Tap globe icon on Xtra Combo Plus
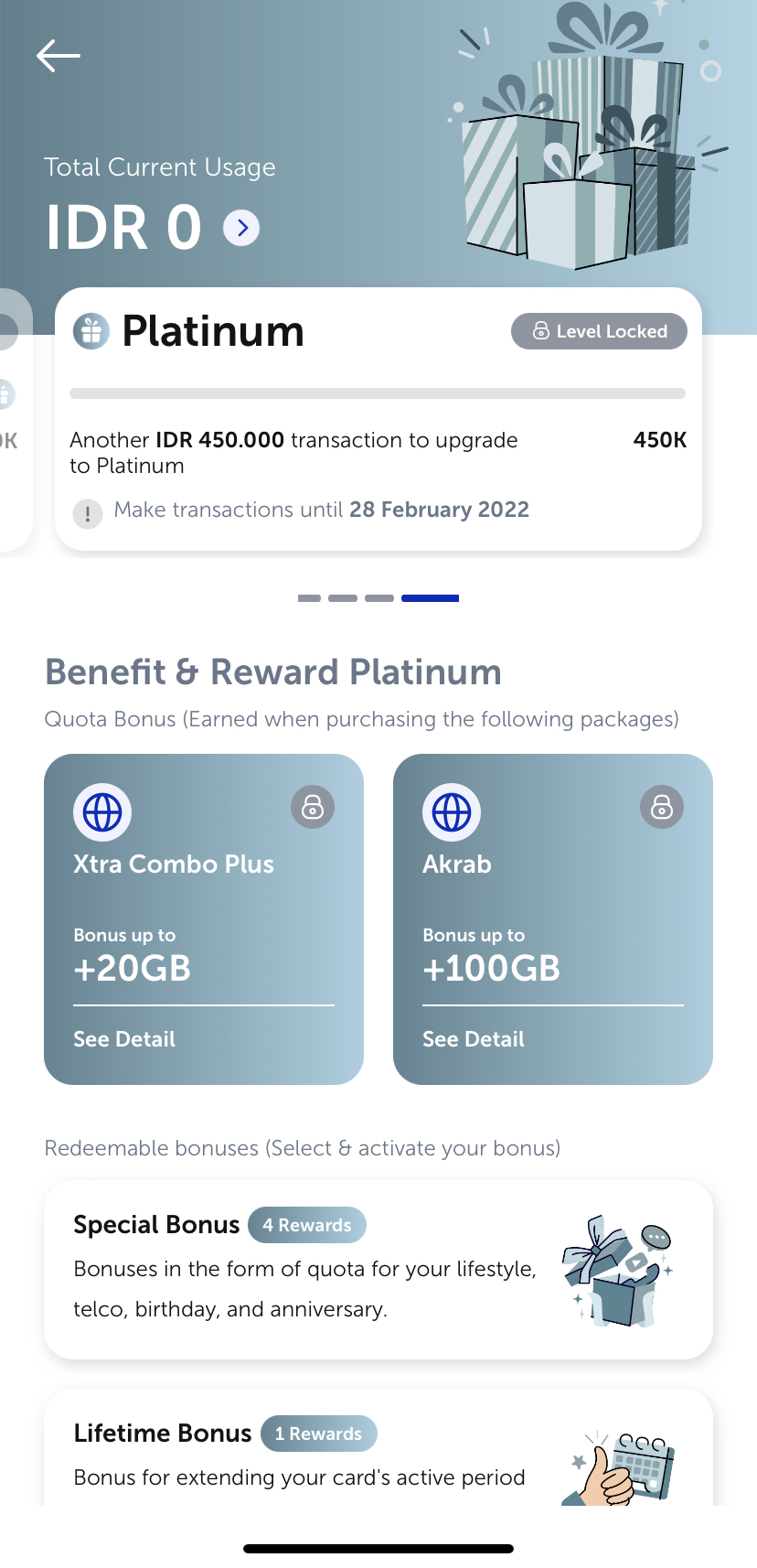Viewport: 757px width, 1568px height. click(102, 811)
